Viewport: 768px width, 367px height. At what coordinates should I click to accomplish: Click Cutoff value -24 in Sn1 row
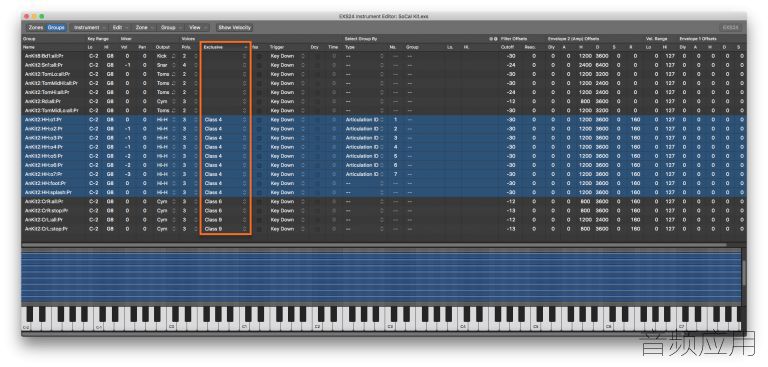tap(510, 65)
